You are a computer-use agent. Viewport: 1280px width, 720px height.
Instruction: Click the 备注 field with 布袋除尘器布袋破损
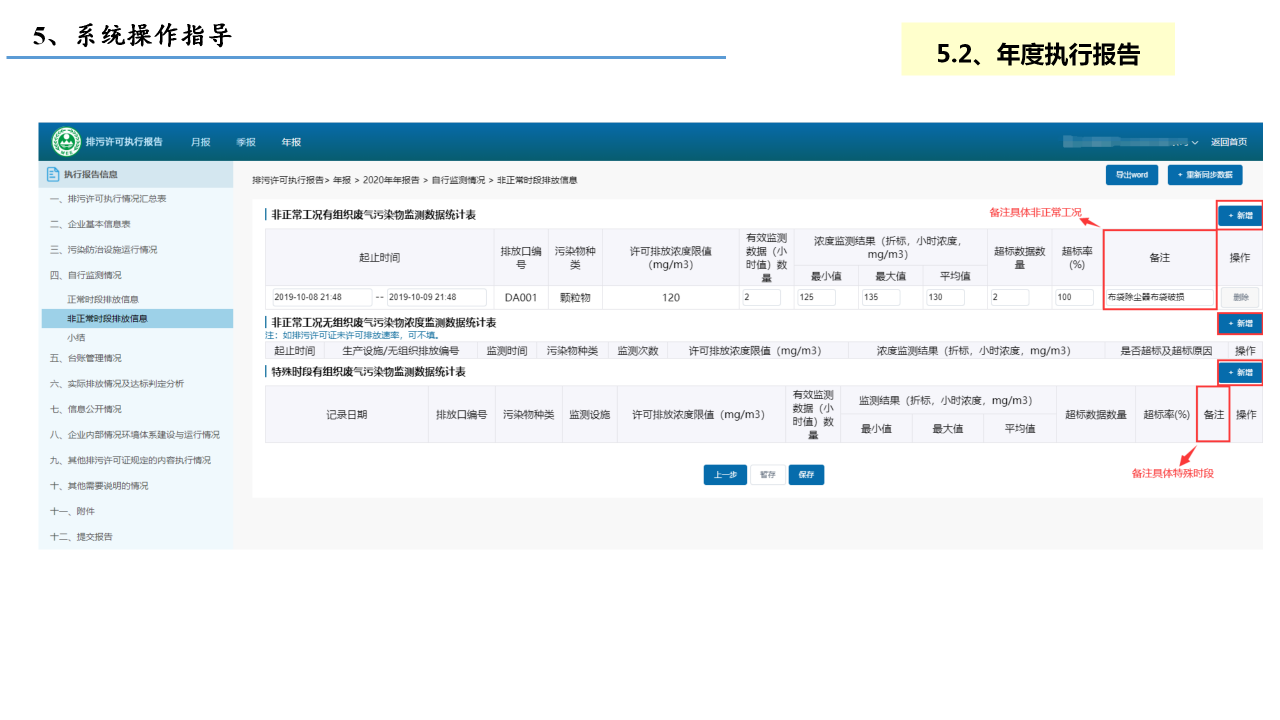click(x=1159, y=297)
